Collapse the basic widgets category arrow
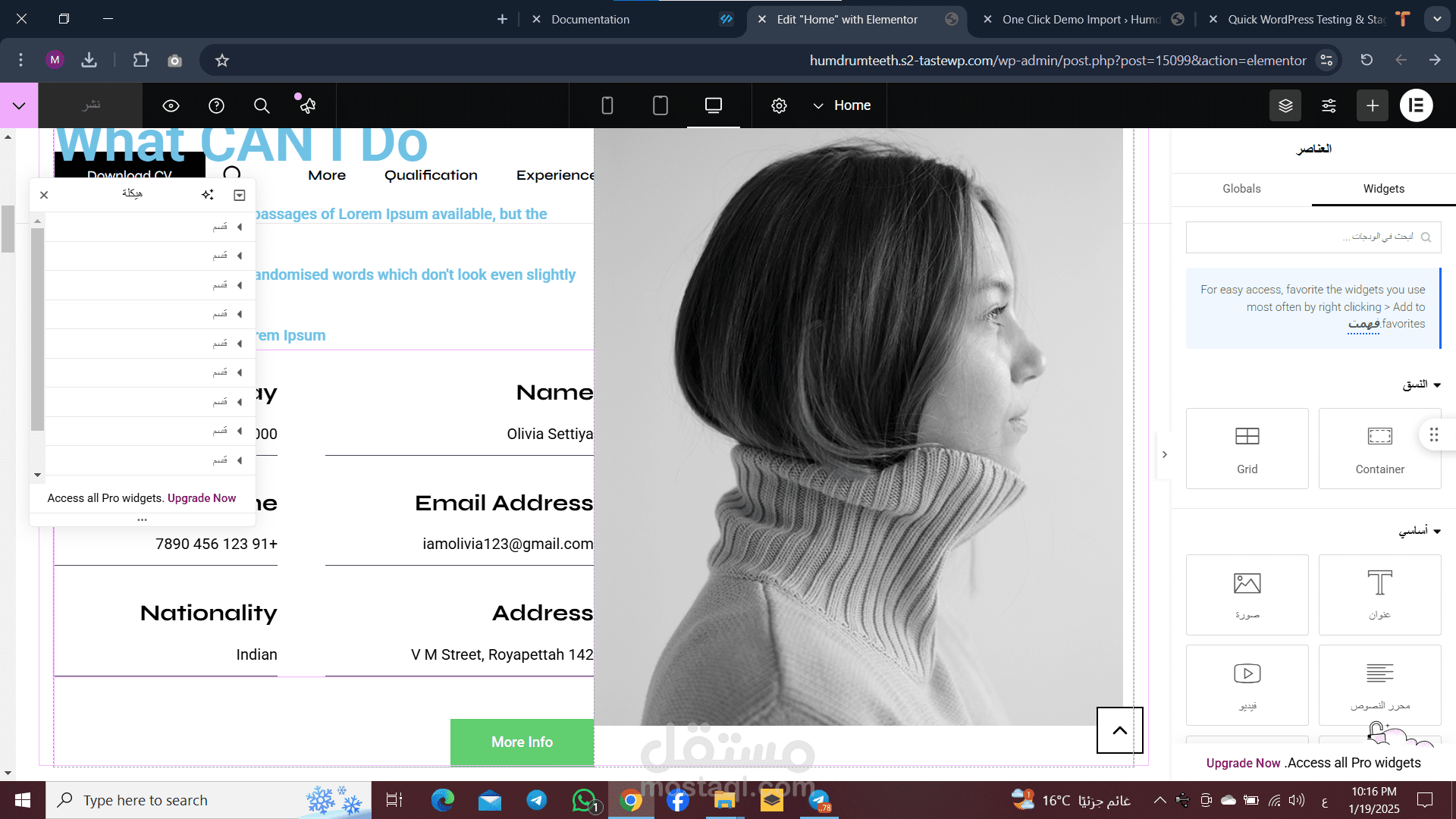 [1437, 532]
